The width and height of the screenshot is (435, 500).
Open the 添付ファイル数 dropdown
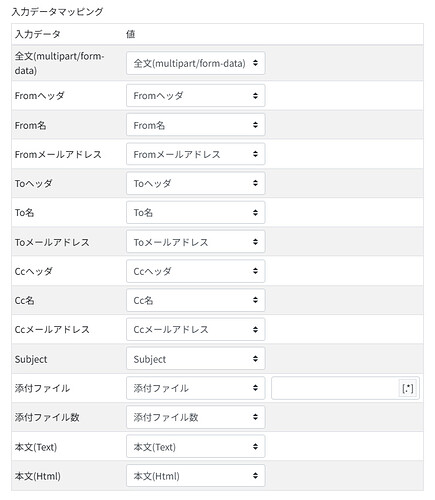pyautogui.click(x=196, y=417)
